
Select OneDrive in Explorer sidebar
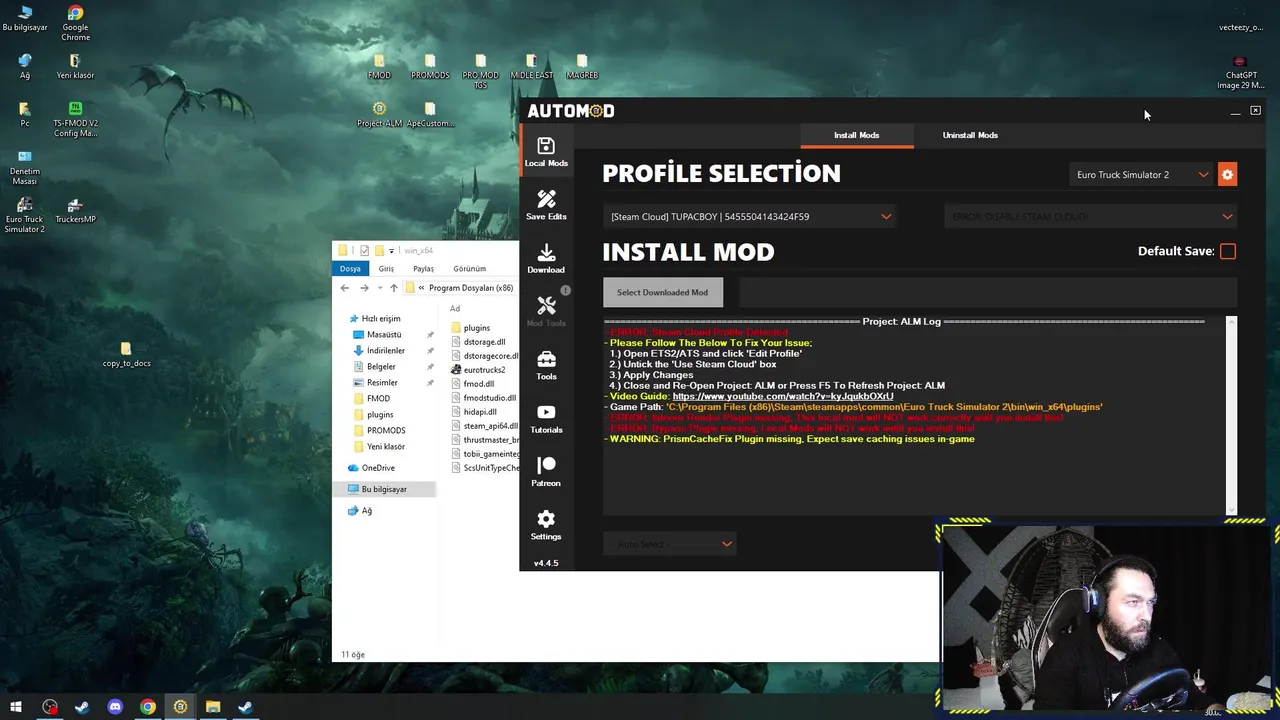pos(378,468)
